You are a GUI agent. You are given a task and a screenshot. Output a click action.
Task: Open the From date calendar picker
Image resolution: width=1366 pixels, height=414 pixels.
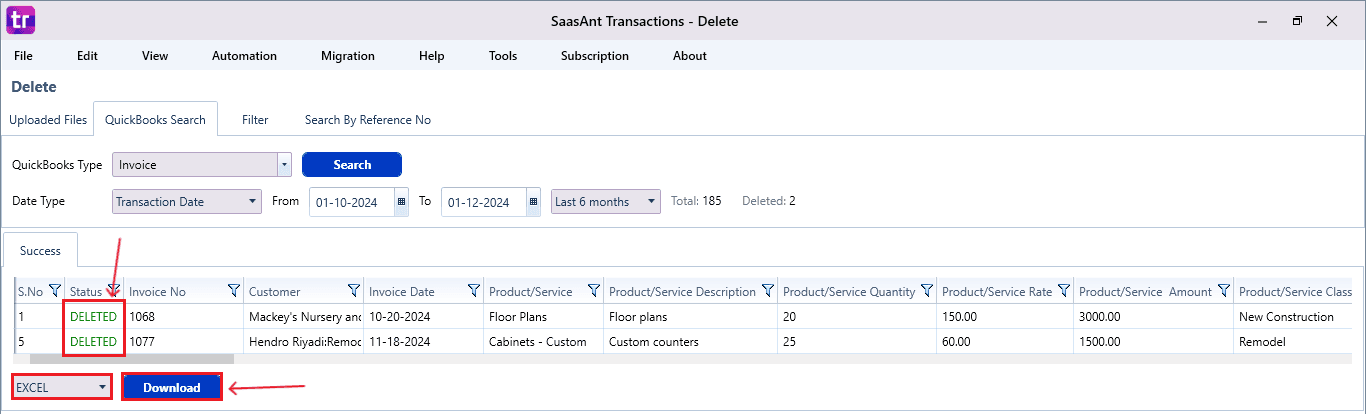(402, 202)
